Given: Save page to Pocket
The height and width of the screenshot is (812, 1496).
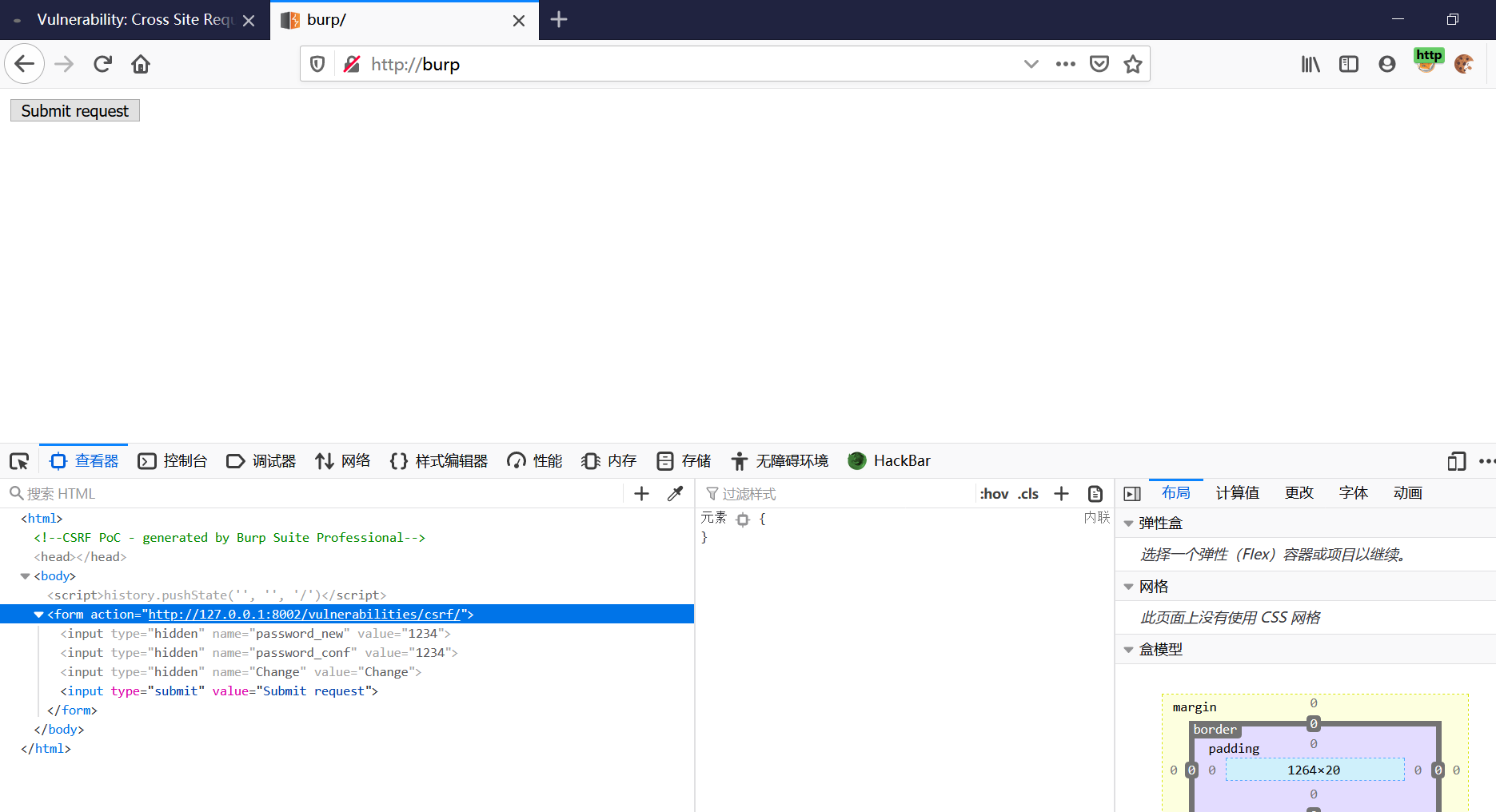Looking at the screenshot, I should tap(1099, 64).
